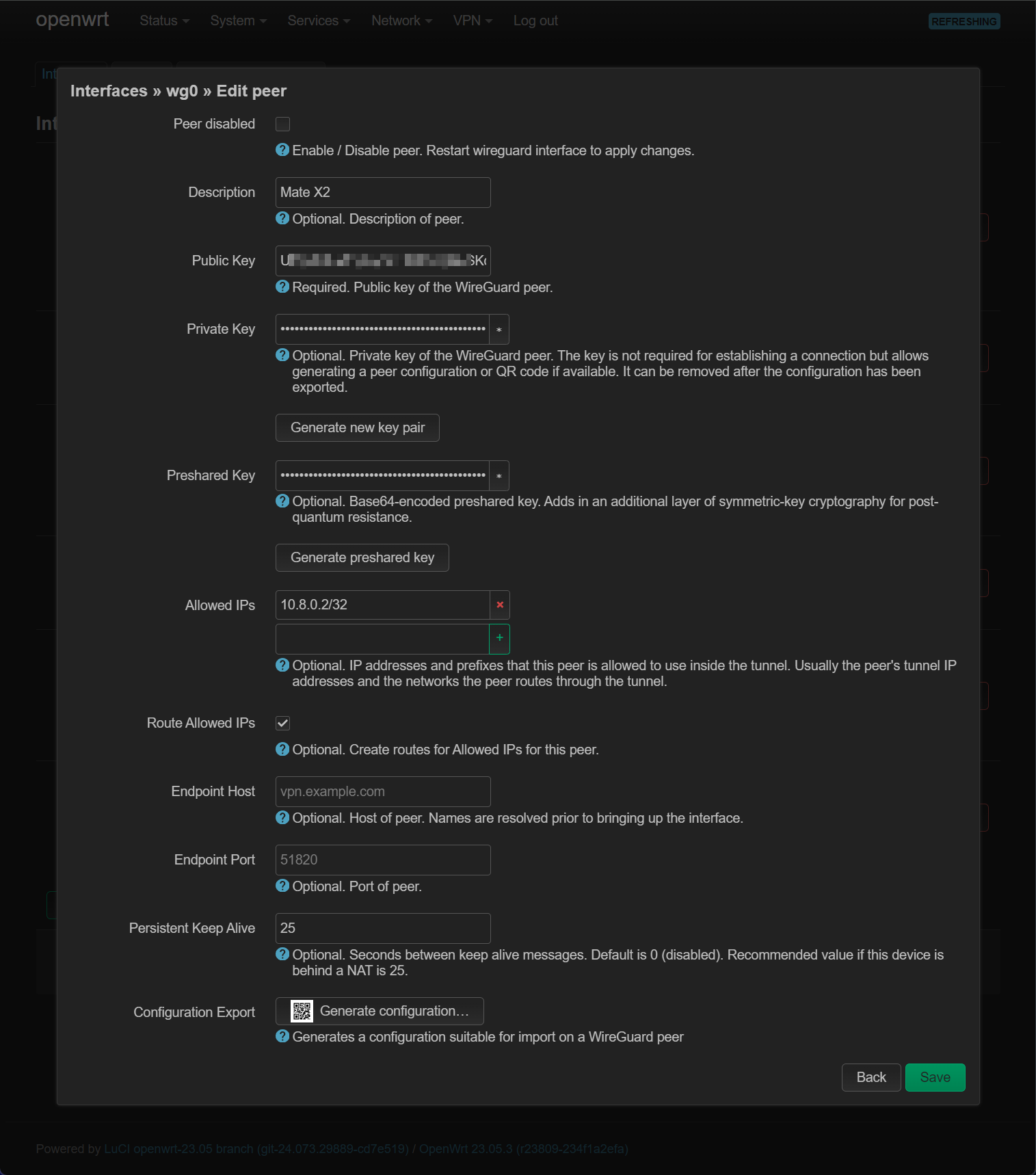Open the Status dropdown menu
Image resolution: width=1036 pixels, height=1175 pixels.
point(164,21)
